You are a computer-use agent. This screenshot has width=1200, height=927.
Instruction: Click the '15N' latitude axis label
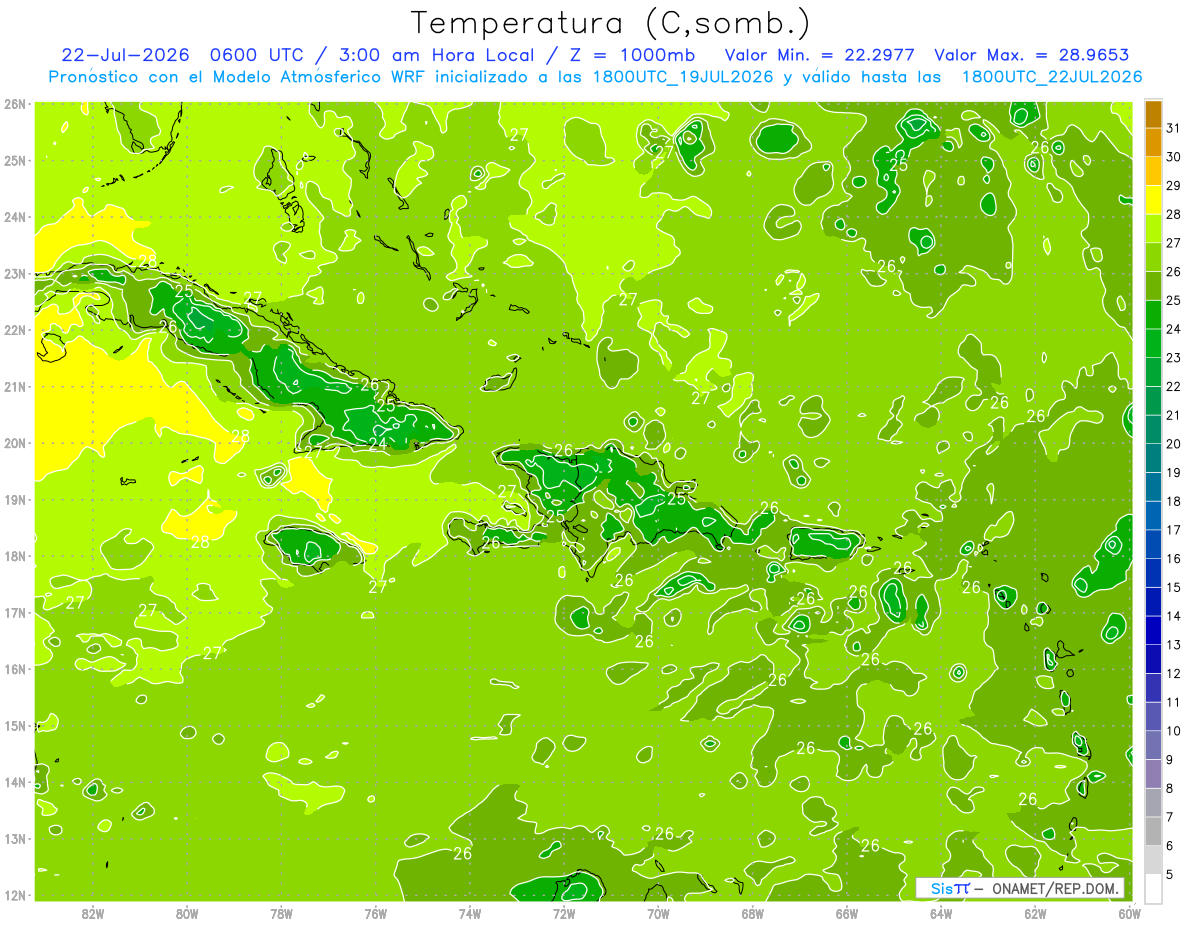[x=14, y=725]
